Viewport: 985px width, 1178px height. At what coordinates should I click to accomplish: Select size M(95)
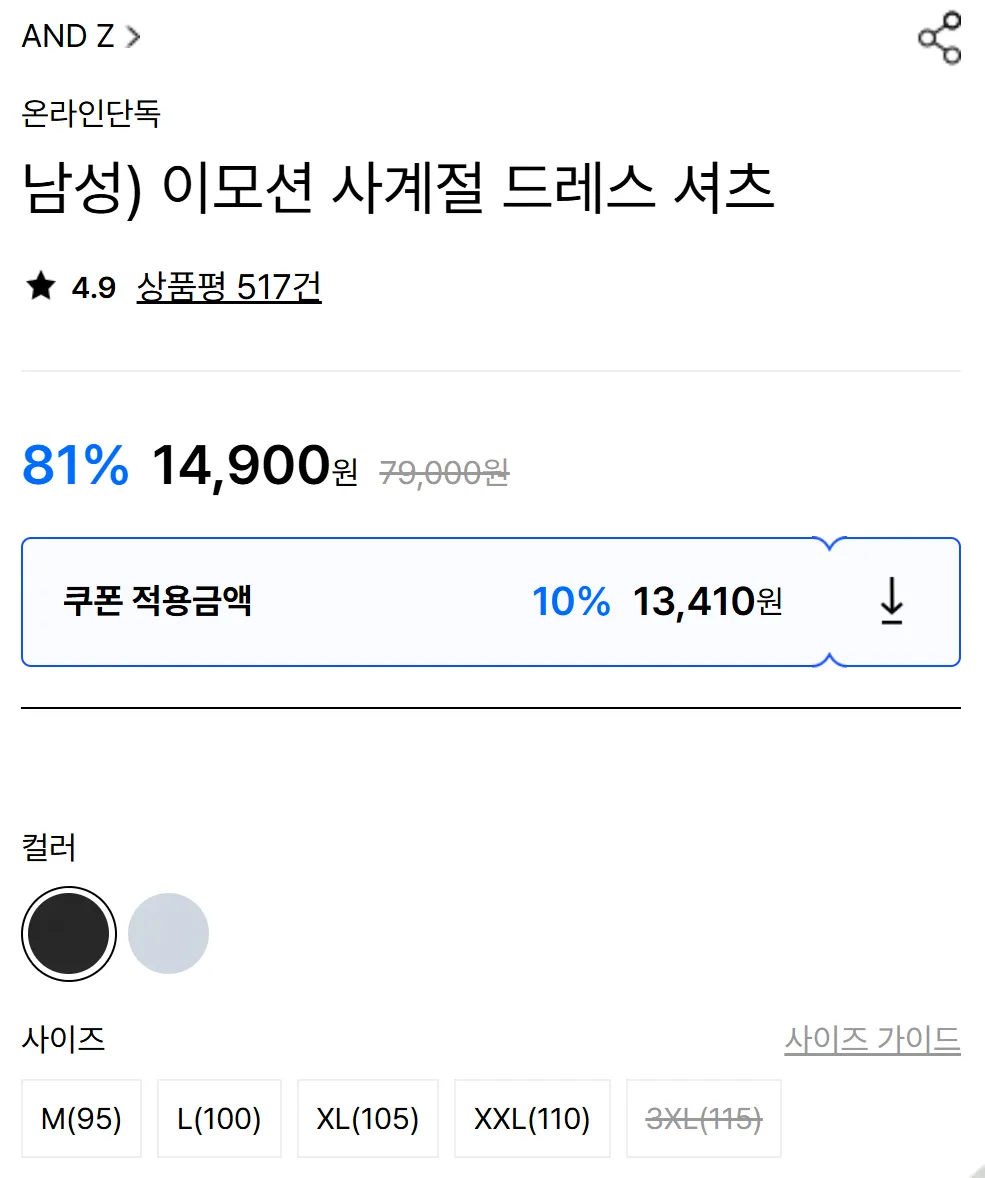[x=81, y=1118]
